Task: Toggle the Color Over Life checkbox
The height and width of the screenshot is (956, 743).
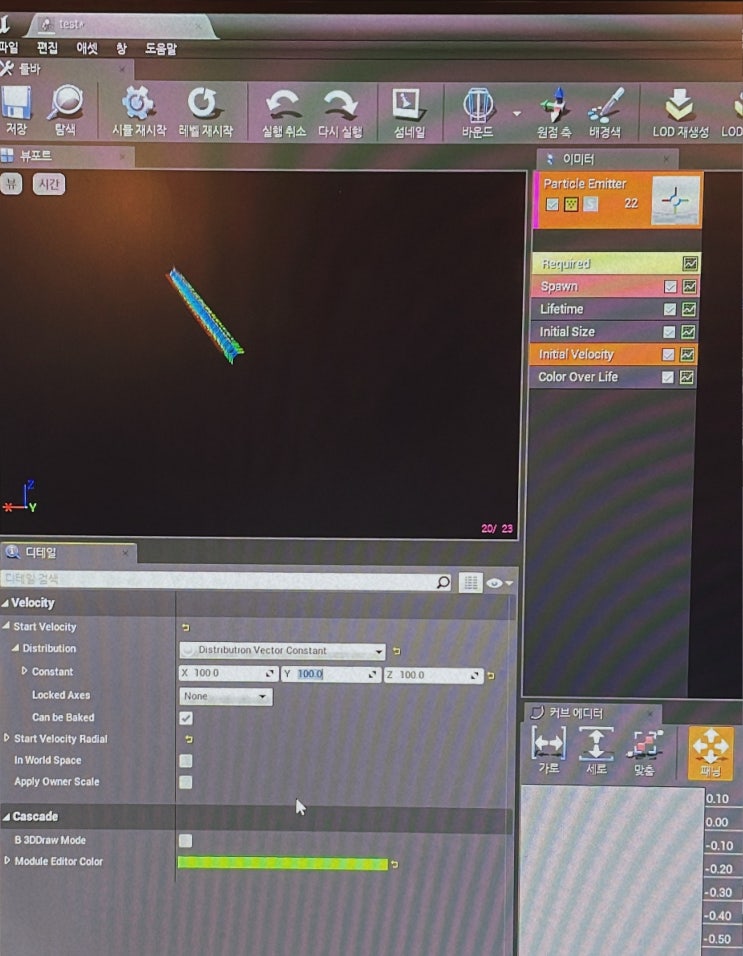Action: [668, 377]
